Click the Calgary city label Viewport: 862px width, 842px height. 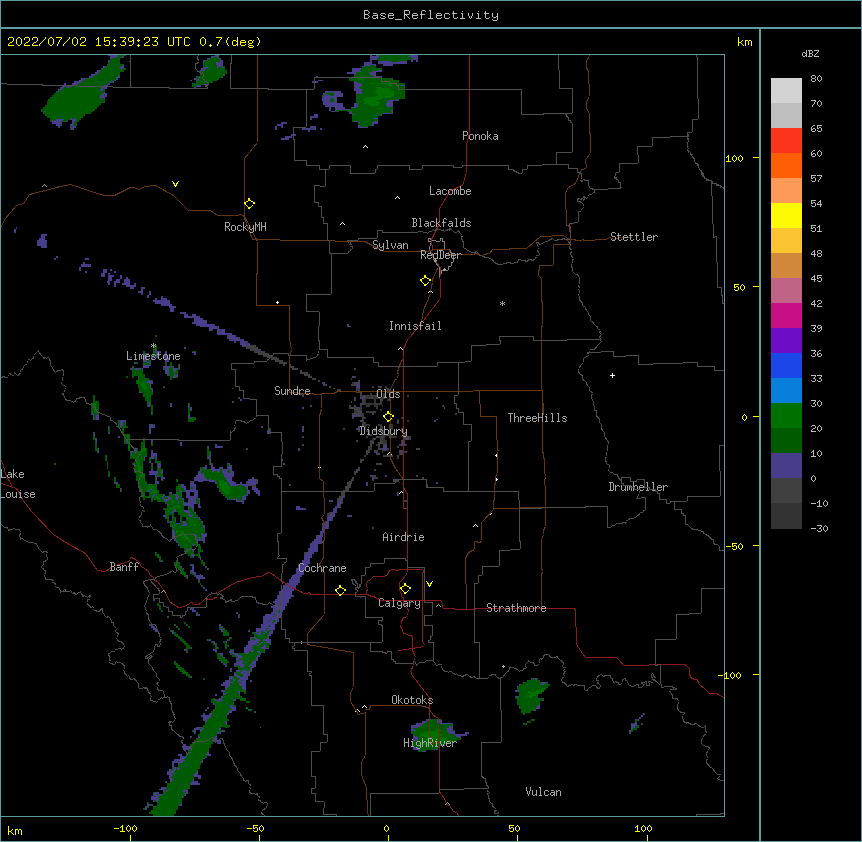point(399,603)
